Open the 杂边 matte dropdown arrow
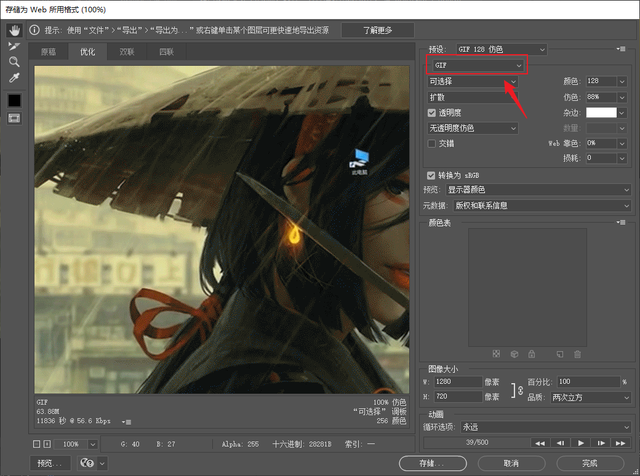 click(622, 113)
